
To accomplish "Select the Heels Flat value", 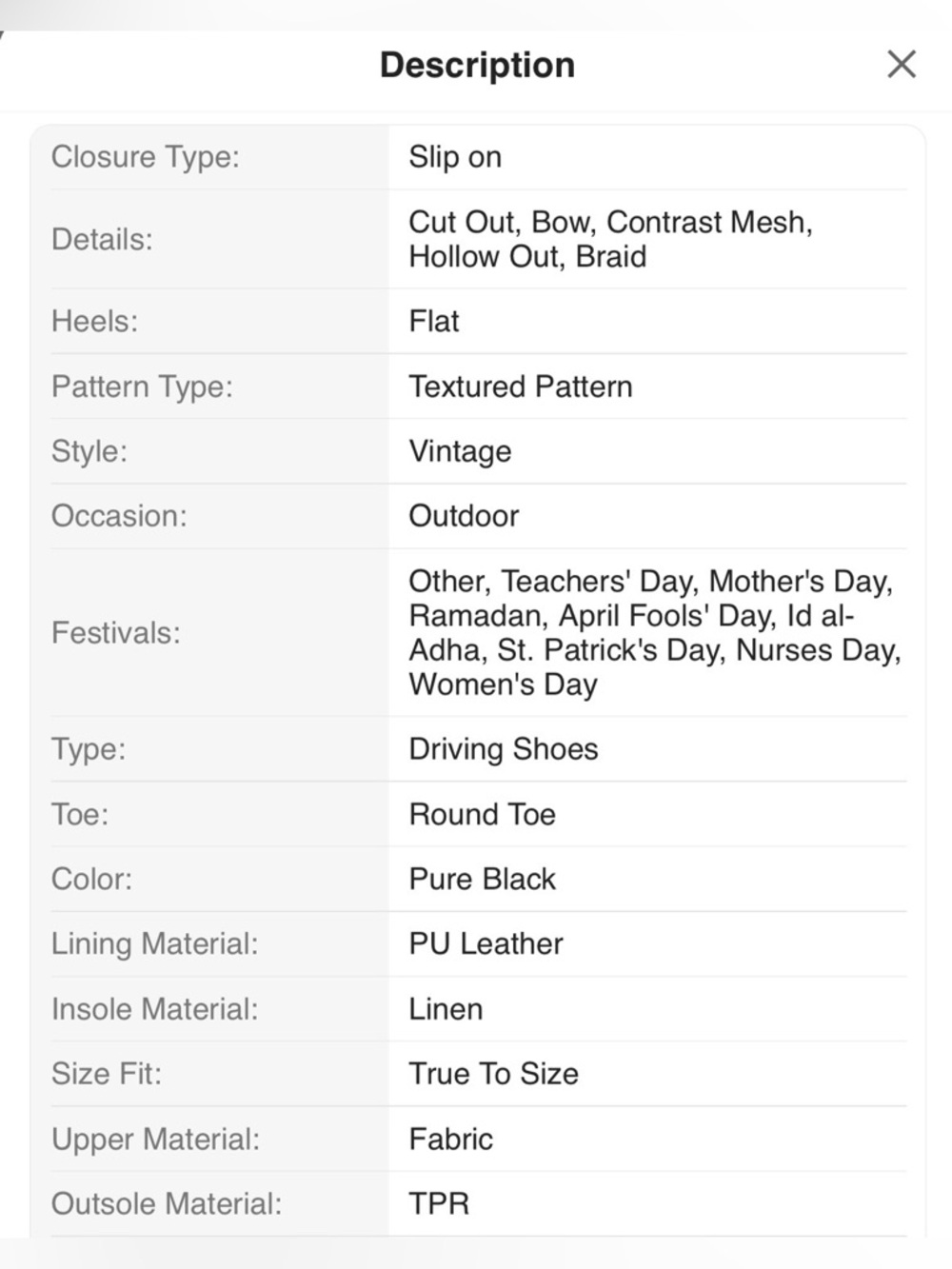I will [x=434, y=321].
